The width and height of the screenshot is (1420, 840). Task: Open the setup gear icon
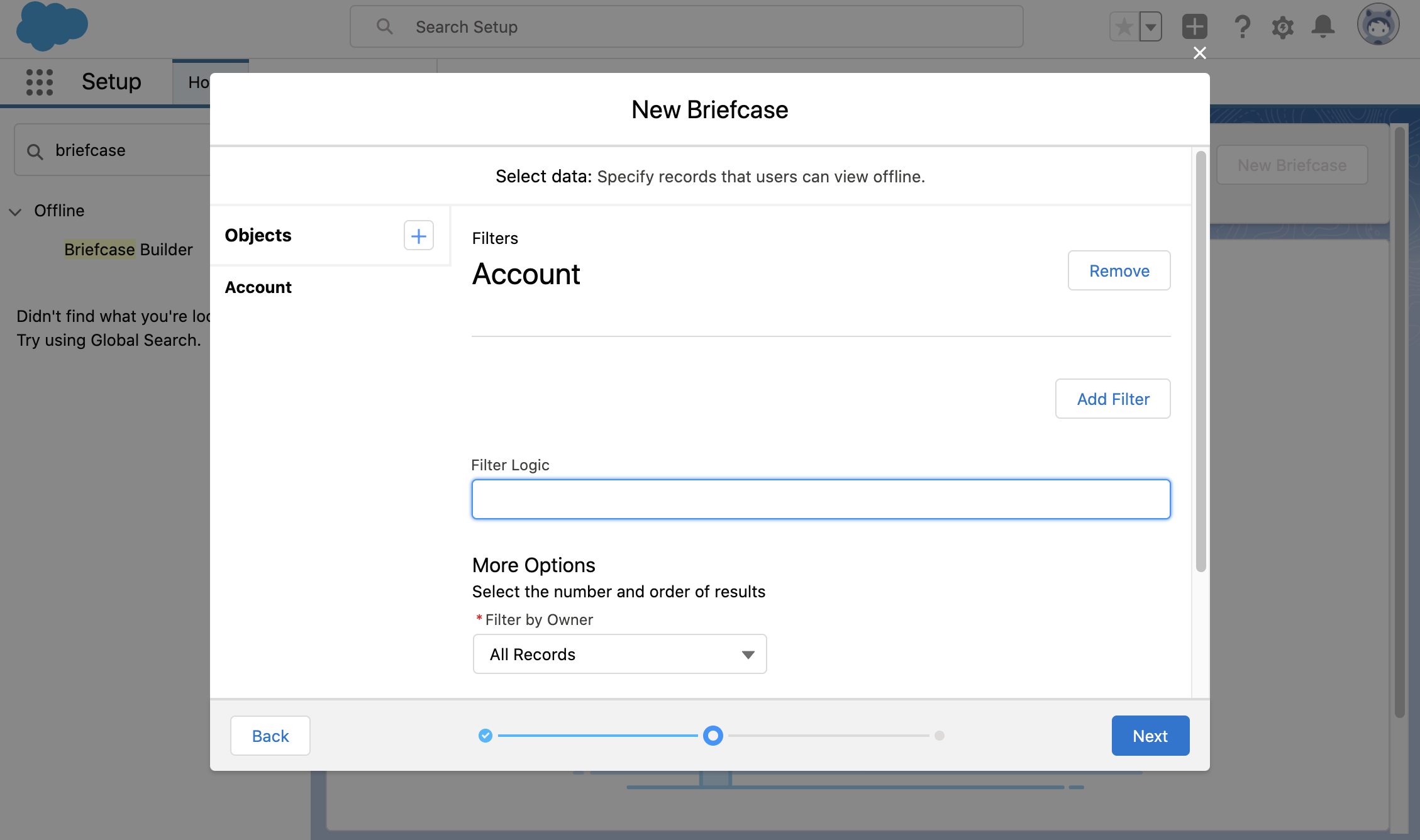point(1282,27)
